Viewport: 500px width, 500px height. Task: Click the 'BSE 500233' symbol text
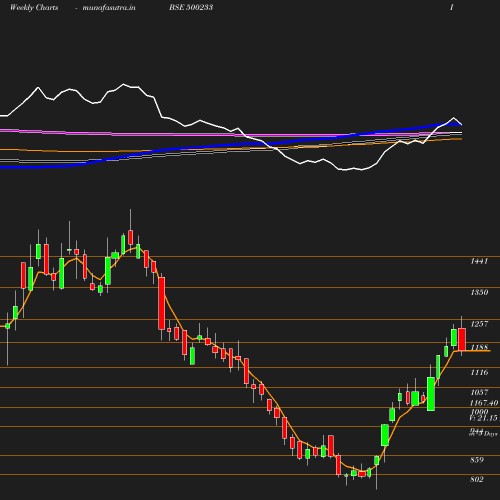tap(191, 7)
